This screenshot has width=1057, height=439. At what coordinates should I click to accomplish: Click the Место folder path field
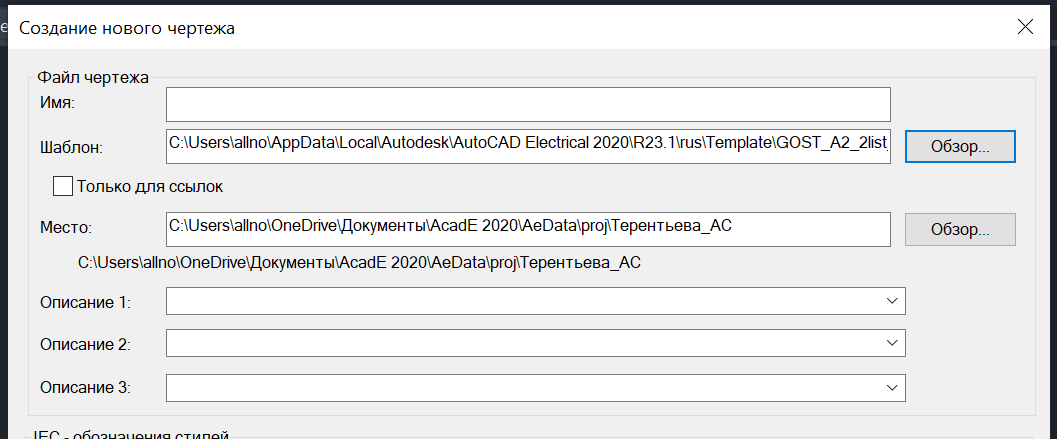[x=528, y=230]
